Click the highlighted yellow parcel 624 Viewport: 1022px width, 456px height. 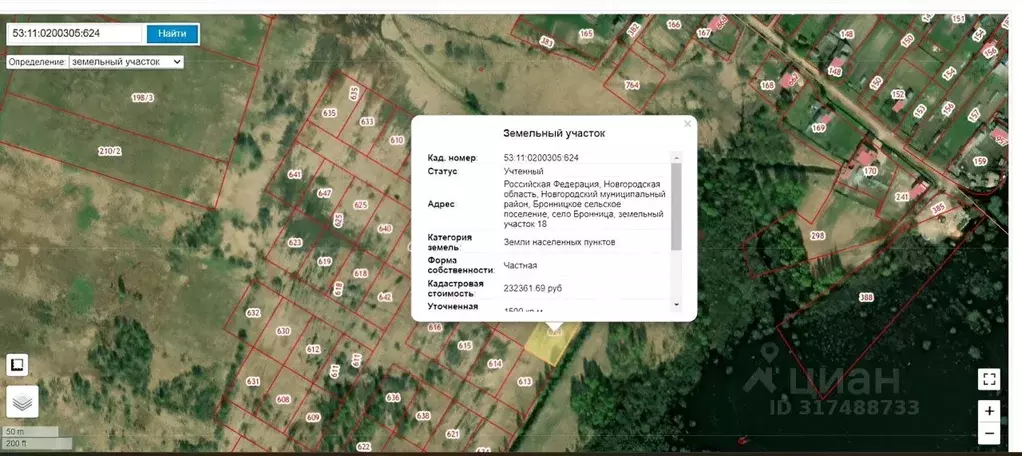[x=553, y=344]
